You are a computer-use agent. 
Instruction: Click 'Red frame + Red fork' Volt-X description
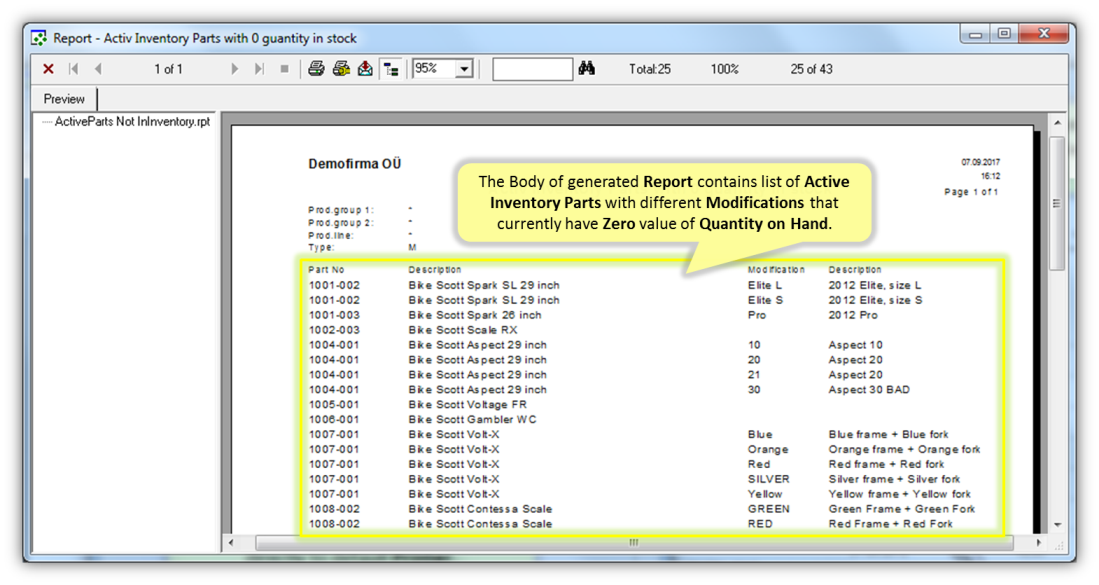(886, 464)
